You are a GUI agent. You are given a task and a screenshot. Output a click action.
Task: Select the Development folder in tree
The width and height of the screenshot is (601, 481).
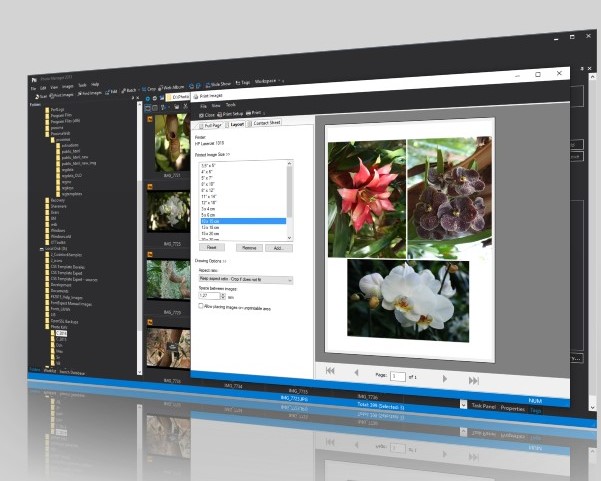(x=61, y=285)
